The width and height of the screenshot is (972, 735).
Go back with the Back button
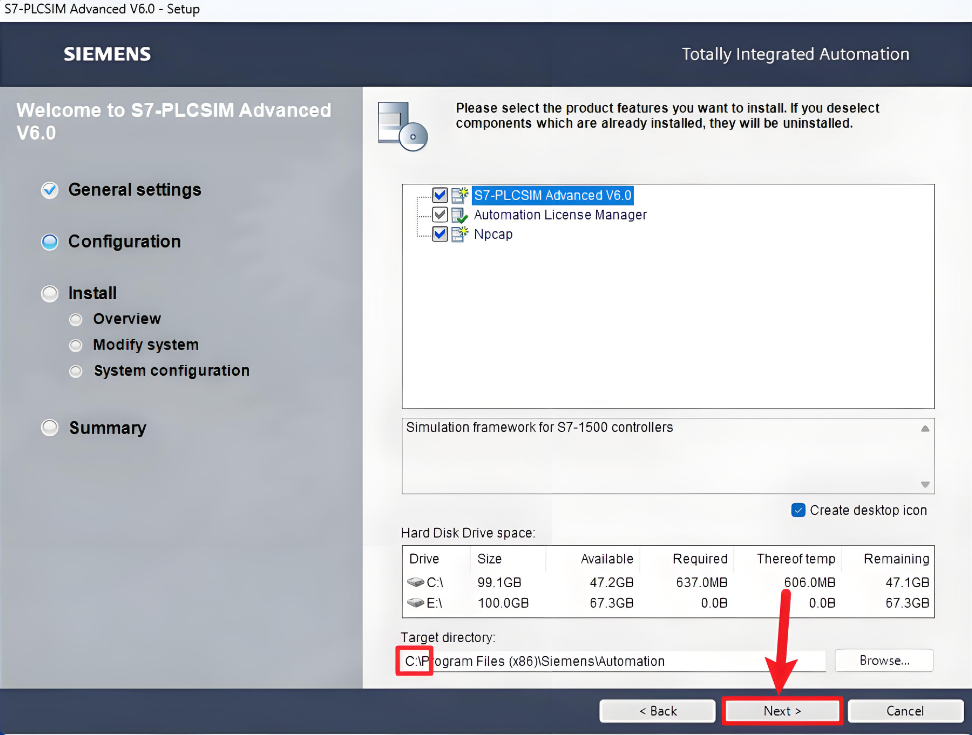(658, 711)
